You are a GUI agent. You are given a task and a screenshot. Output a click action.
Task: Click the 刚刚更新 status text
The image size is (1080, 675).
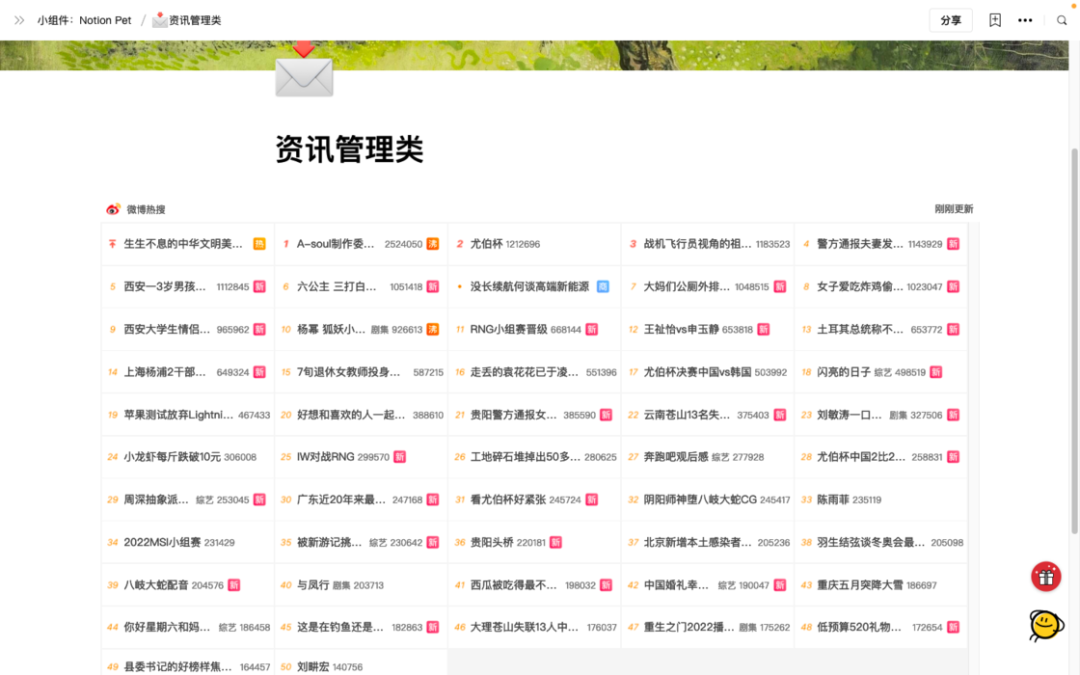(x=953, y=209)
